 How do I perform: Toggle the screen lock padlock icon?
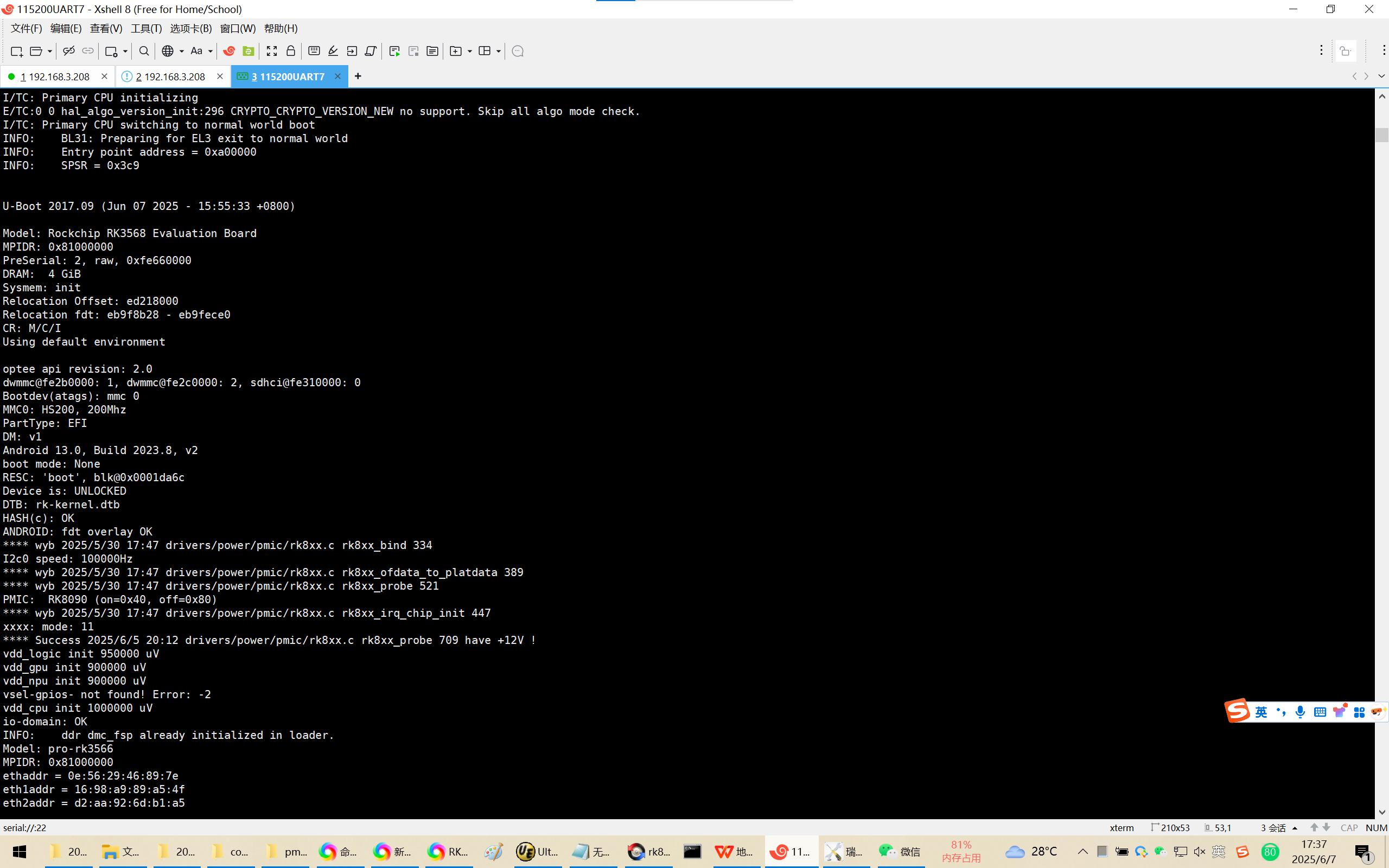pyautogui.click(x=290, y=51)
